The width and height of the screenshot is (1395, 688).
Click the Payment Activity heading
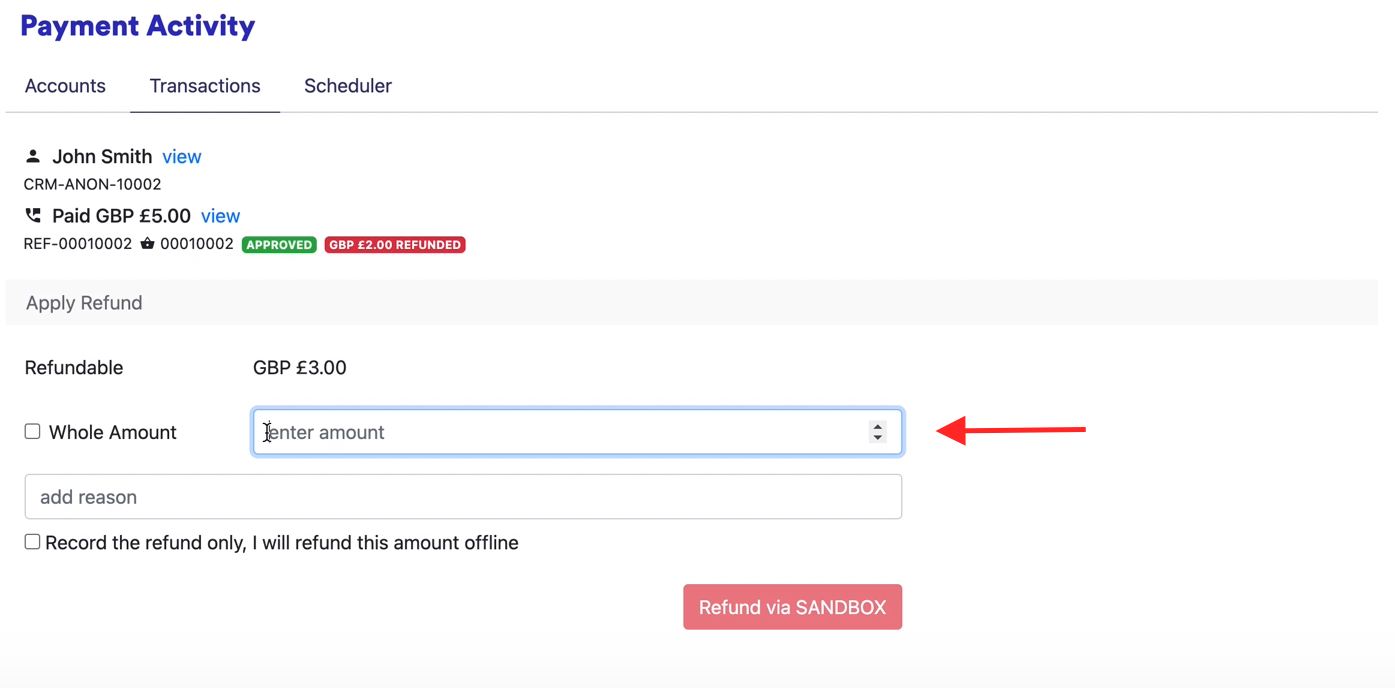[x=137, y=26]
